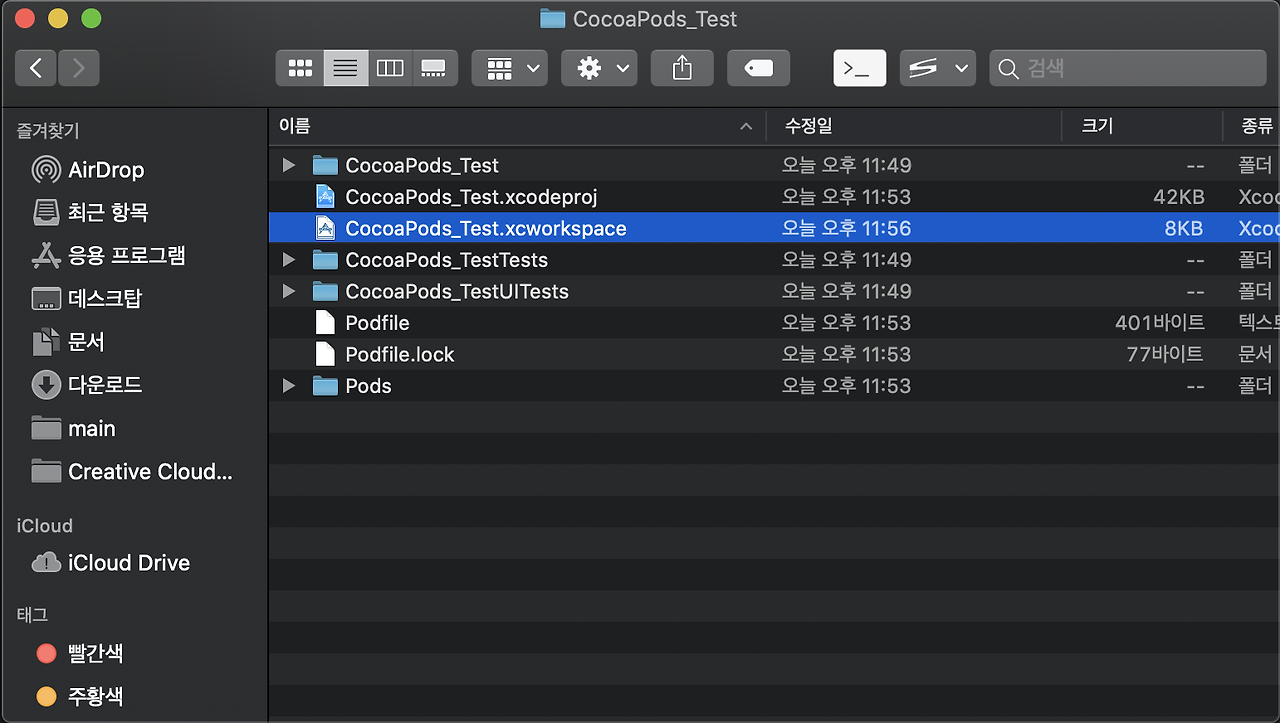Go back with the left chevron button
1280x723 pixels.
[36, 68]
